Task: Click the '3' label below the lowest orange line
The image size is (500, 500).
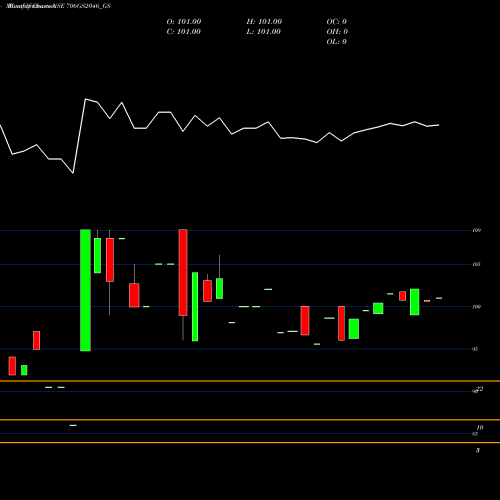Action: click(478, 450)
